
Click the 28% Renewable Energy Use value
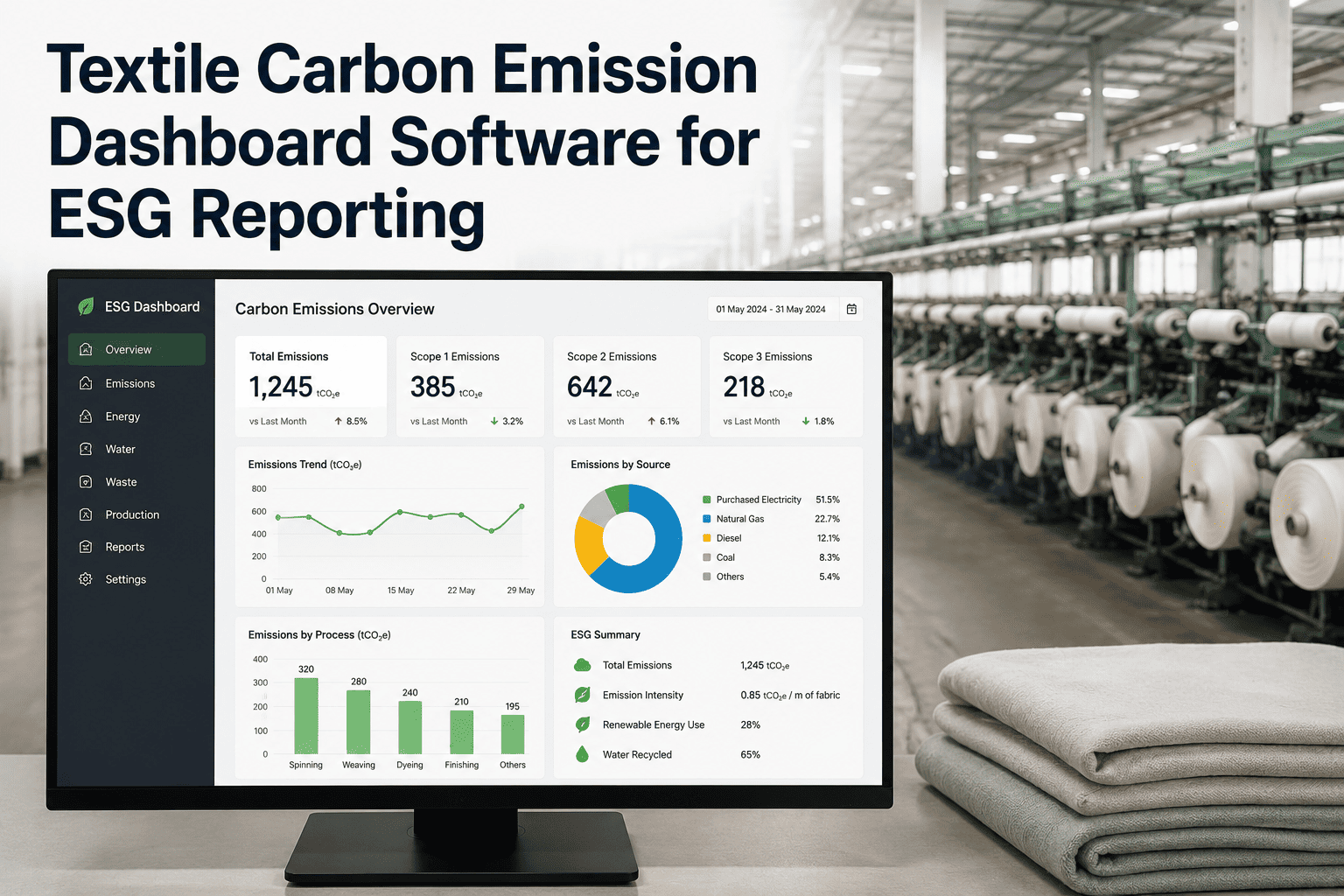[x=750, y=724]
